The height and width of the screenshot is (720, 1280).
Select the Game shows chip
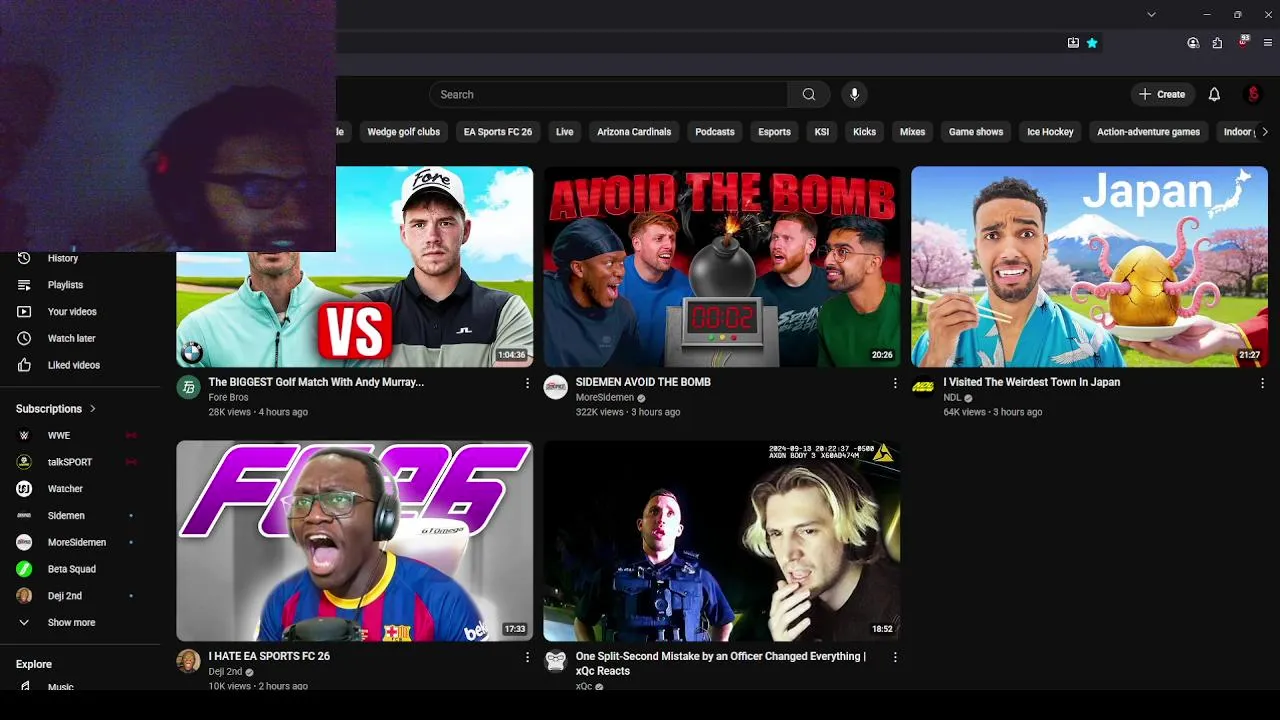976,132
